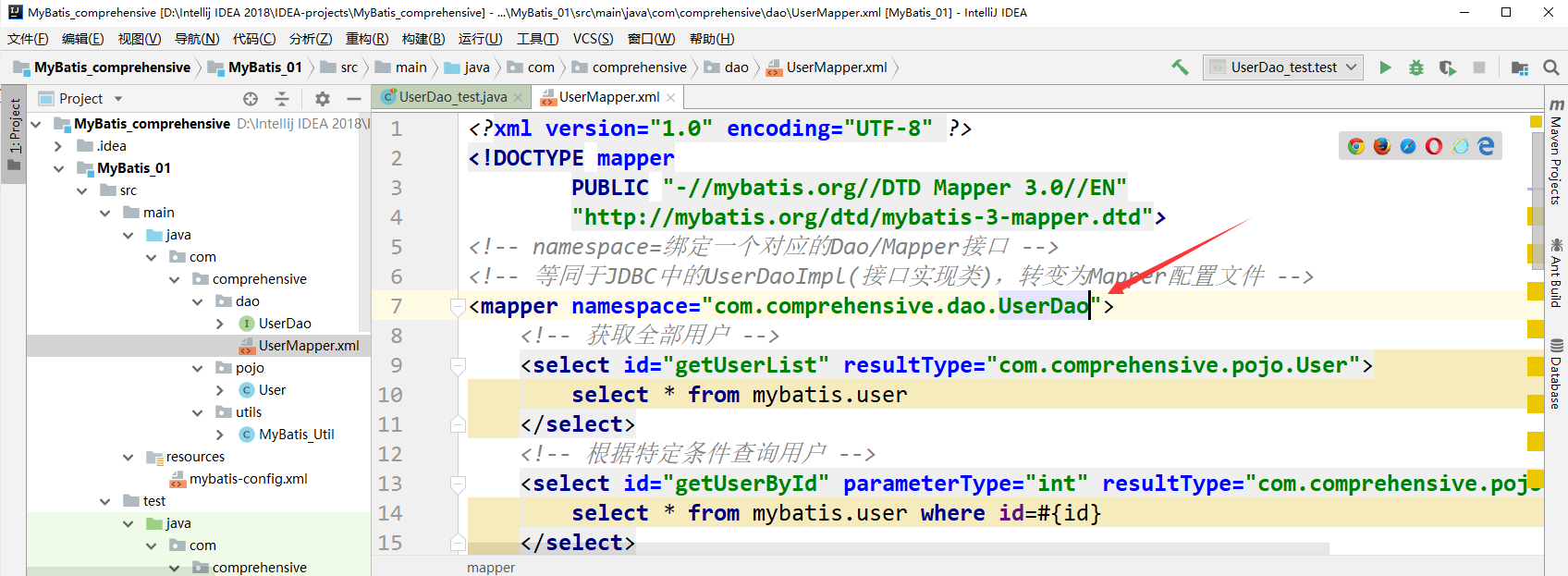Click the Build project hammer icon
Viewport: 1568px width, 576px height.
click(x=1180, y=67)
